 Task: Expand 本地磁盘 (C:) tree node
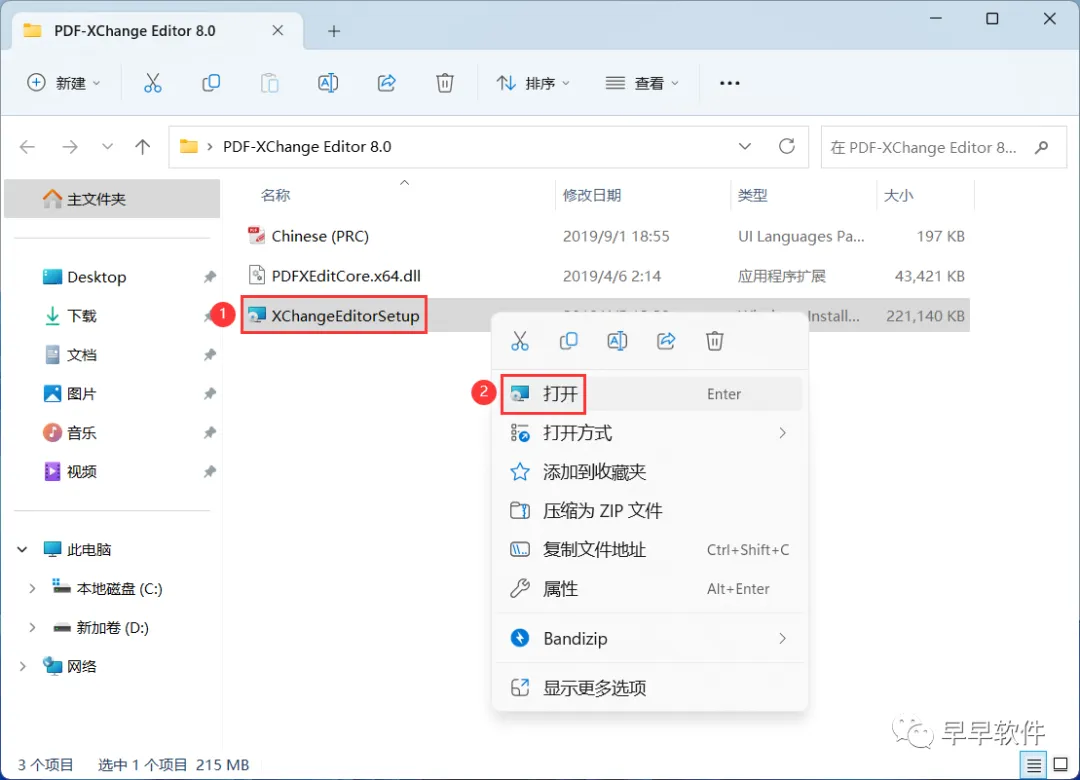point(32,588)
